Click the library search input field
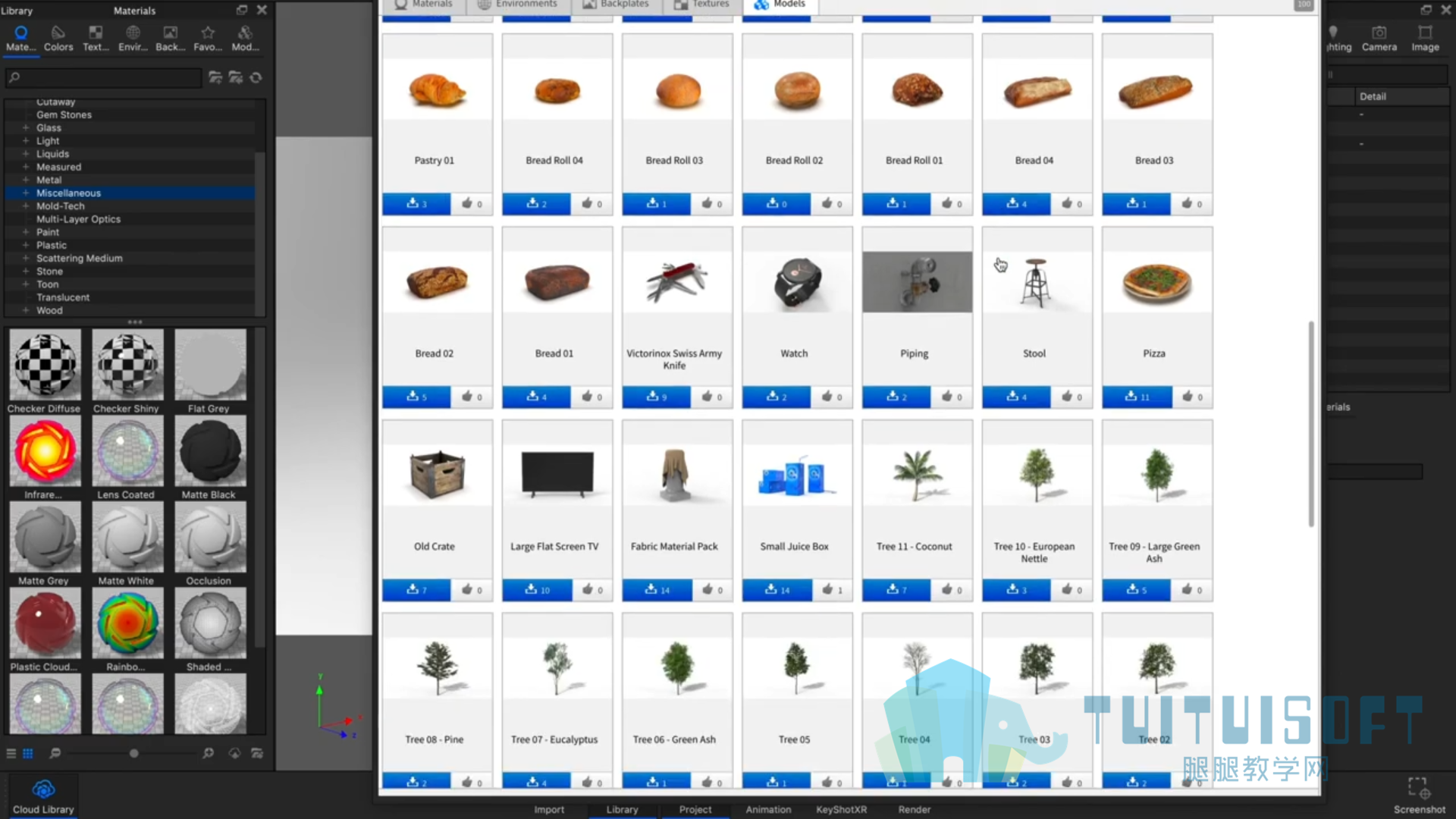This screenshot has height=819, width=1456. coord(104,77)
